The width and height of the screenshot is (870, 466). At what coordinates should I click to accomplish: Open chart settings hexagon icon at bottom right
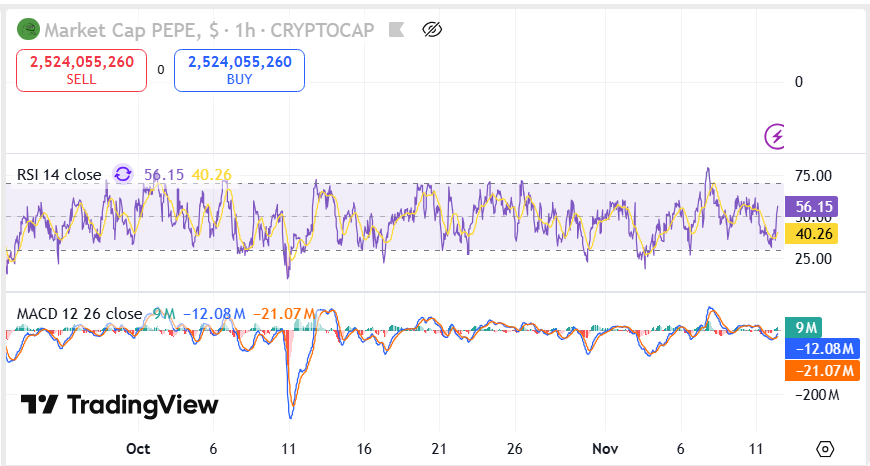pyautogui.click(x=825, y=448)
